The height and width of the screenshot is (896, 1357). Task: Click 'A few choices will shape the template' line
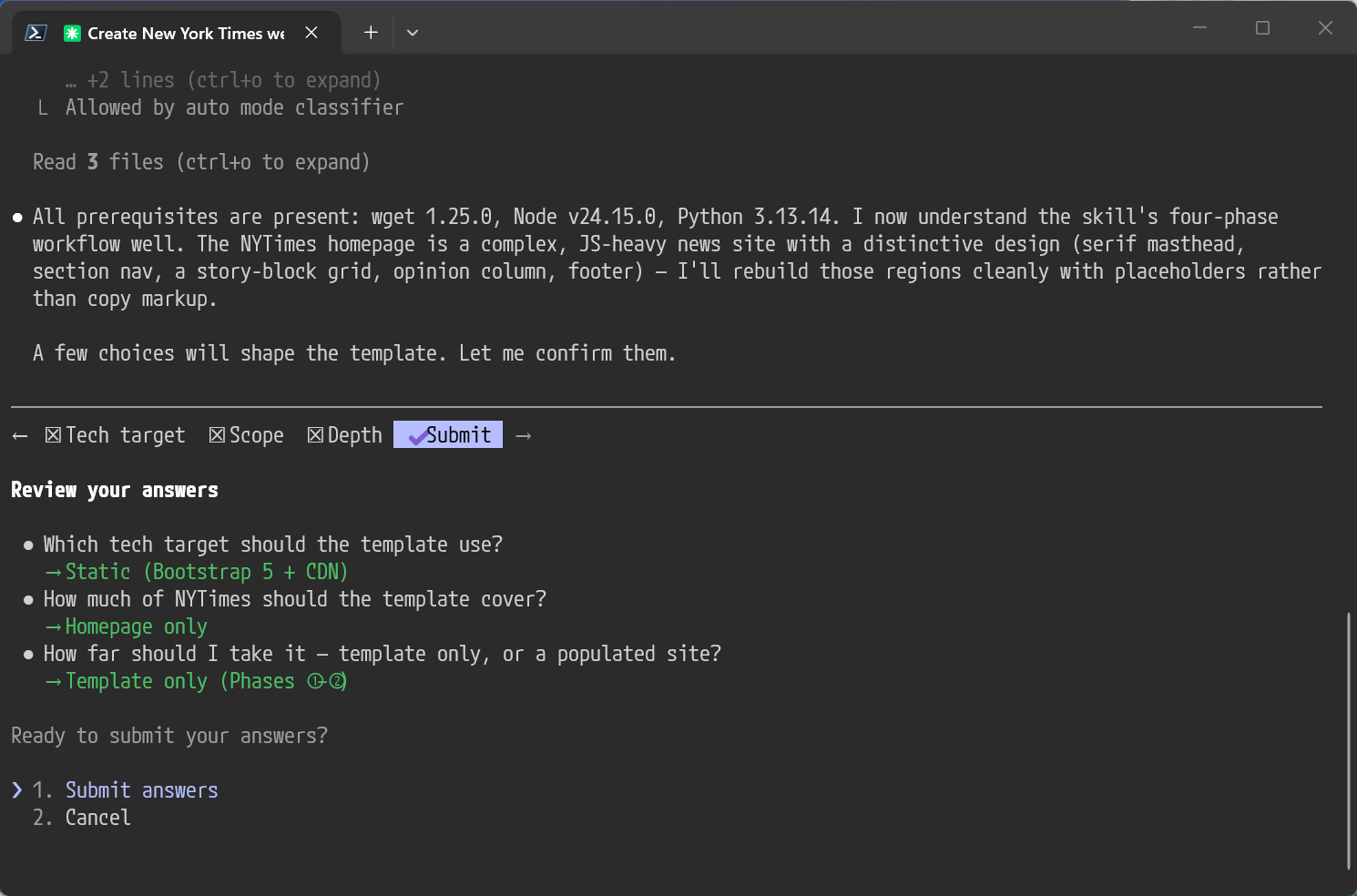[x=355, y=353]
